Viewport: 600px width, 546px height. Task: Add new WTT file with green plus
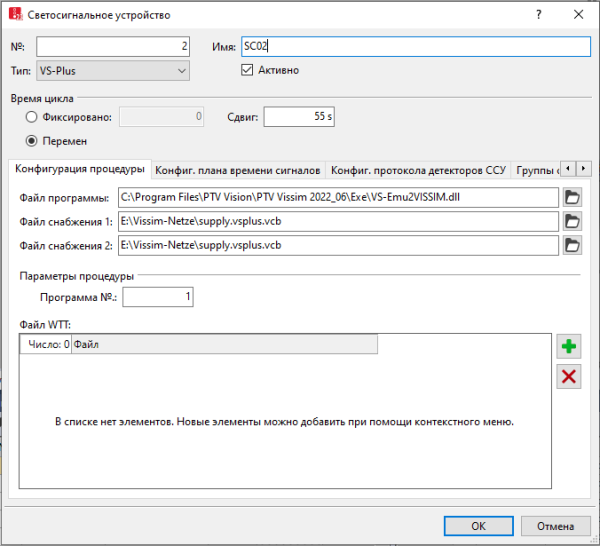[570, 347]
